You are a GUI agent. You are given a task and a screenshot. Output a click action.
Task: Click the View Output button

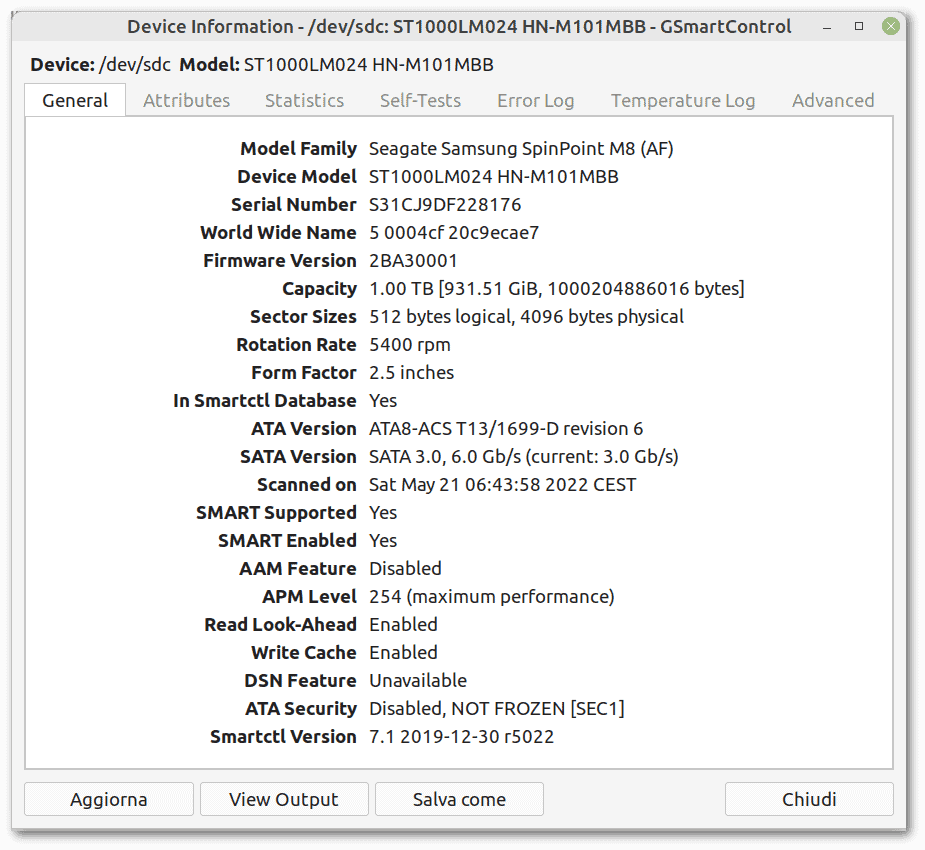[x=284, y=799]
